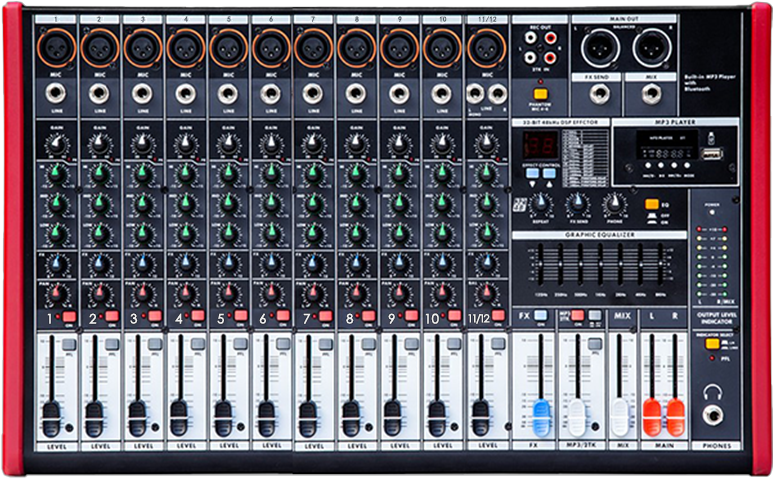Click the PHONE level knob
Image resolution: width=773 pixels, height=479 pixels.
(614, 204)
